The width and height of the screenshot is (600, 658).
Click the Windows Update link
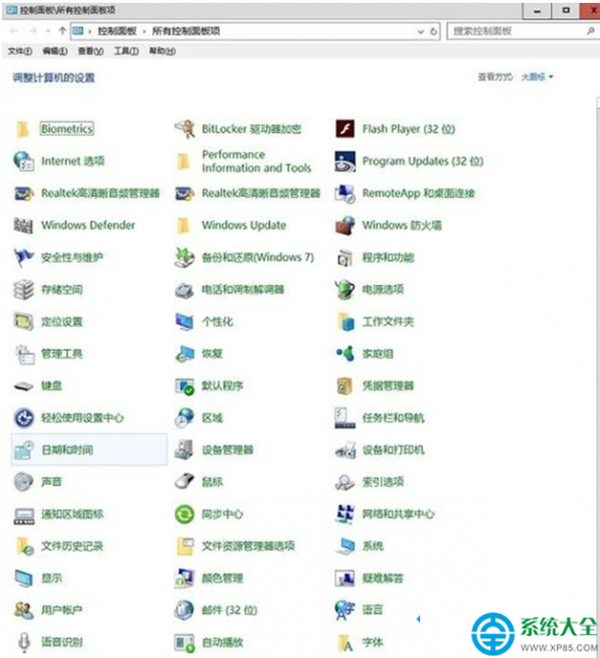coord(244,225)
